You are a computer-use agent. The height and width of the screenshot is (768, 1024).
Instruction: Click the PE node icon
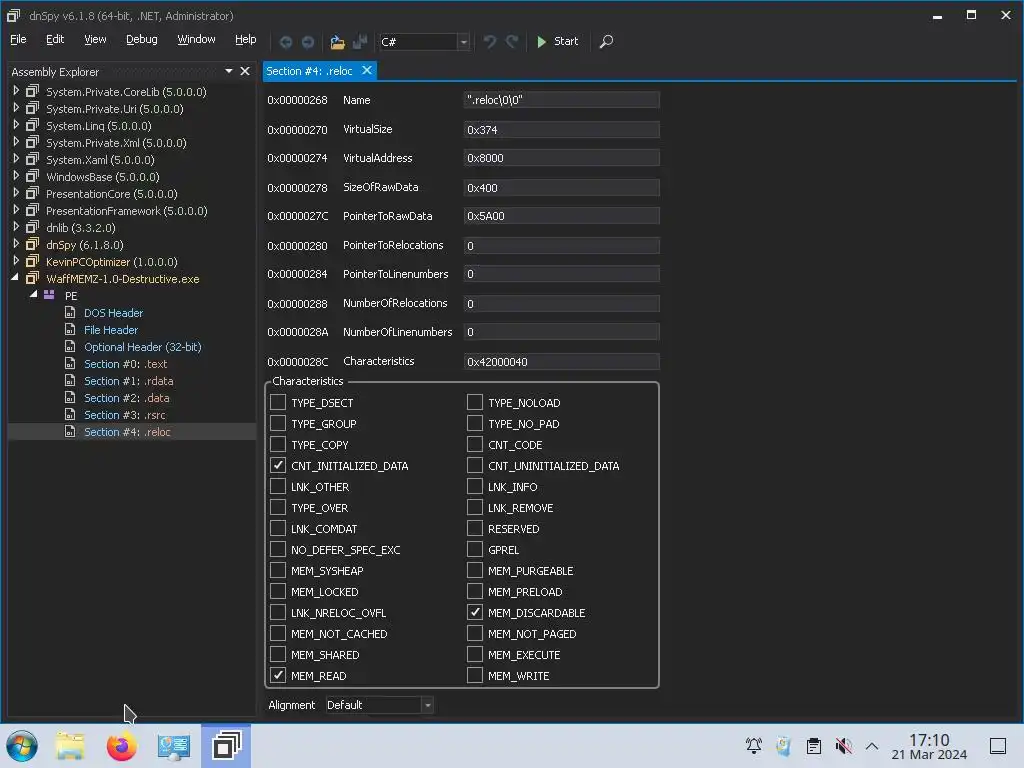(x=49, y=295)
